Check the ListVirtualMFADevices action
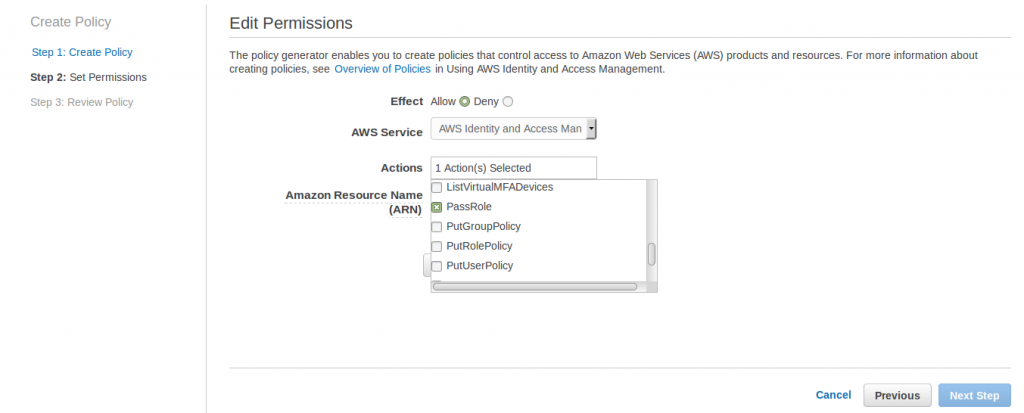Image resolution: width=1024 pixels, height=413 pixels. pos(436,188)
